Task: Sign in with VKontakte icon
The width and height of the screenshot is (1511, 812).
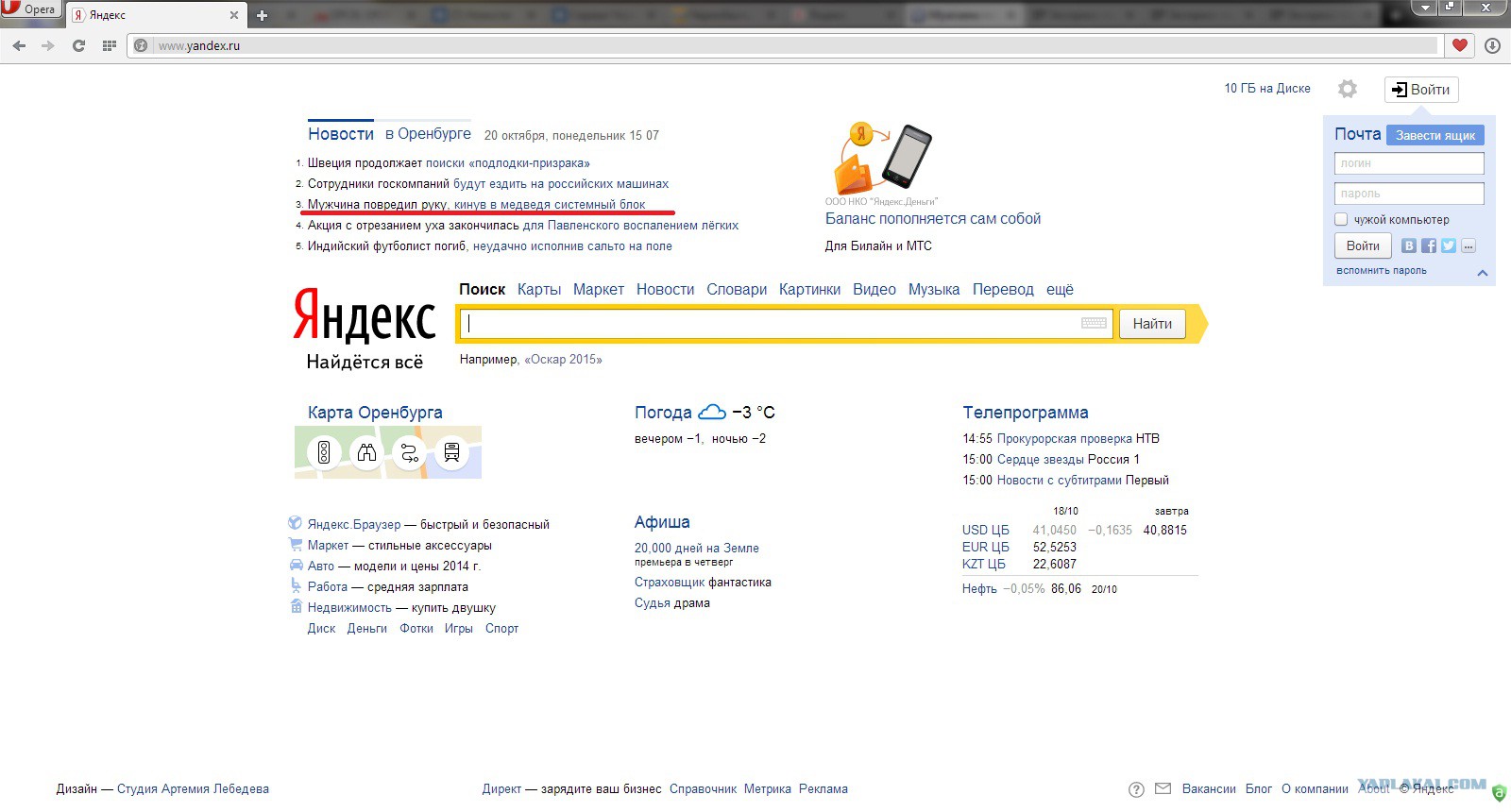Action: [1409, 245]
